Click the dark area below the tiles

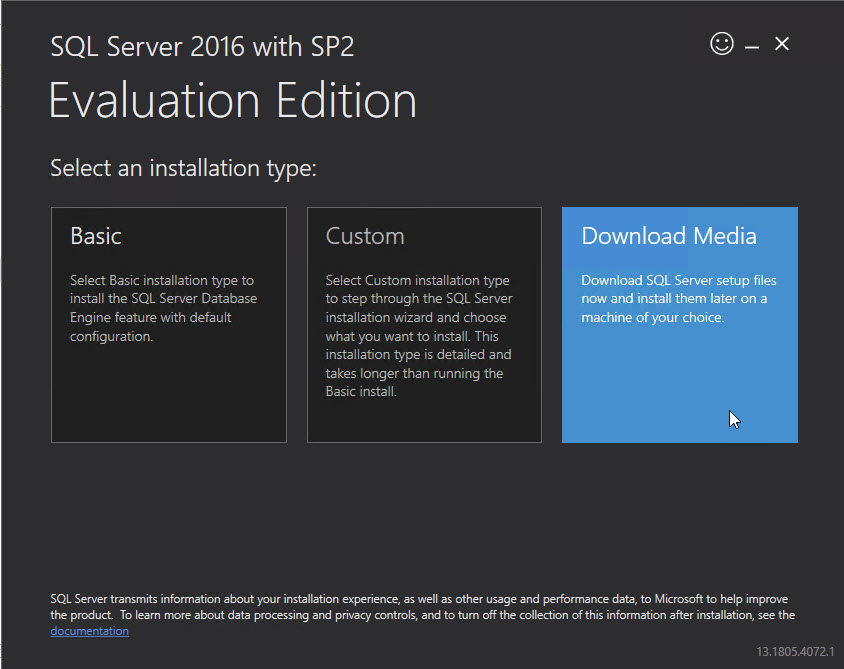pyautogui.click(x=420, y=510)
